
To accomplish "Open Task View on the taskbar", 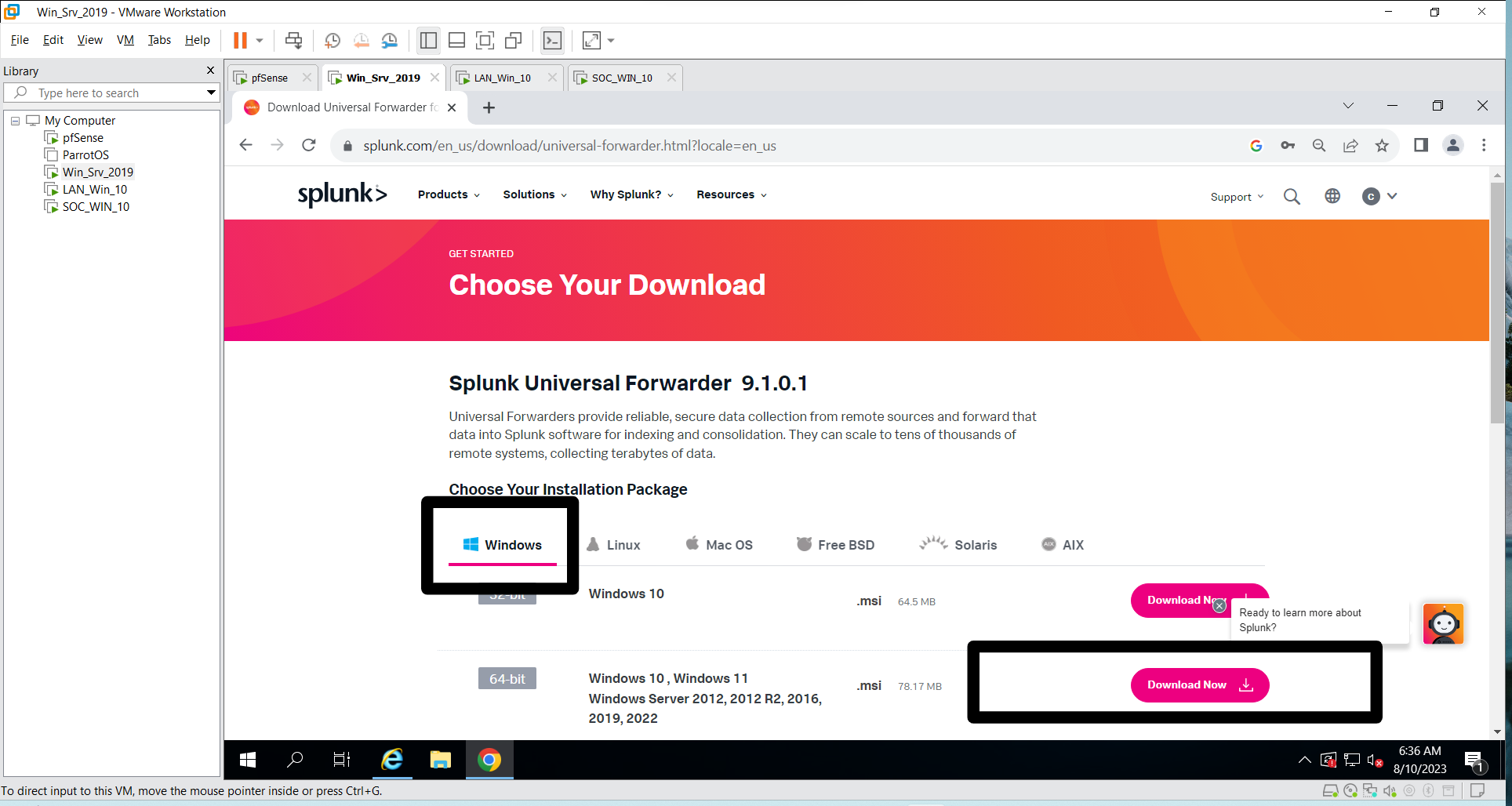I will point(342,759).
